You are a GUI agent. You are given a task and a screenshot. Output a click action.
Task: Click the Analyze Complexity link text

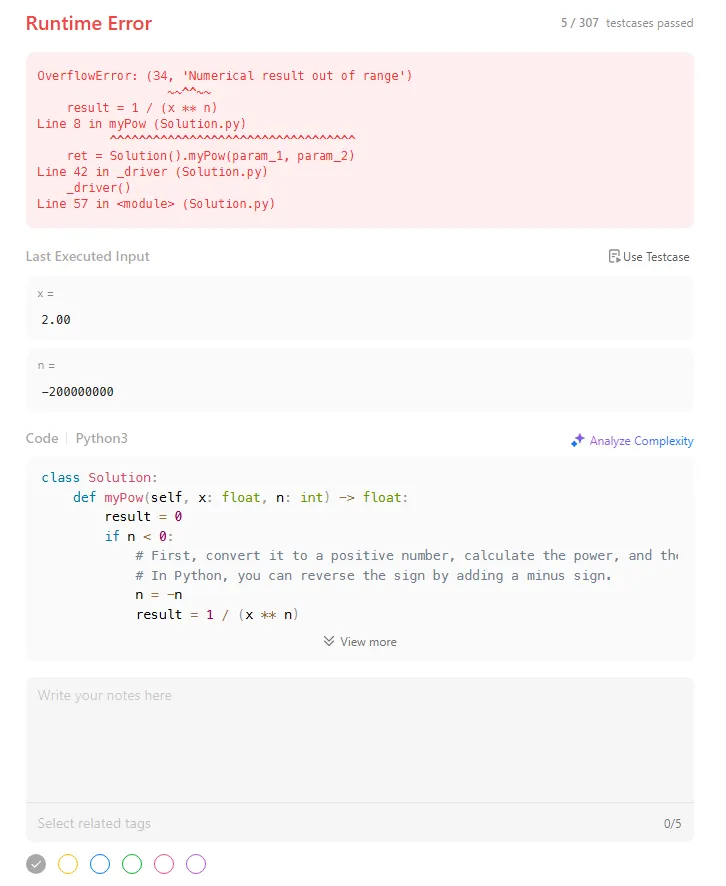641,441
